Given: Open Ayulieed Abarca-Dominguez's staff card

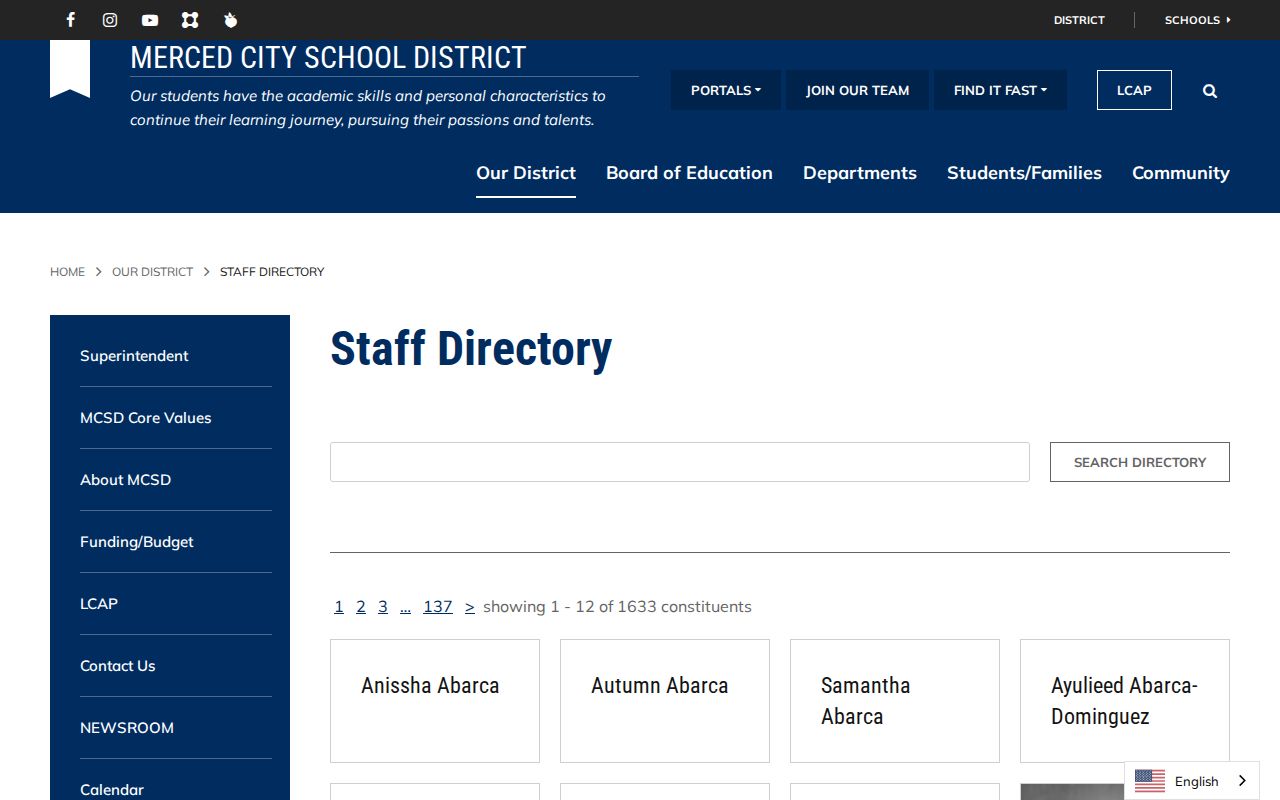Looking at the screenshot, I should [1125, 701].
